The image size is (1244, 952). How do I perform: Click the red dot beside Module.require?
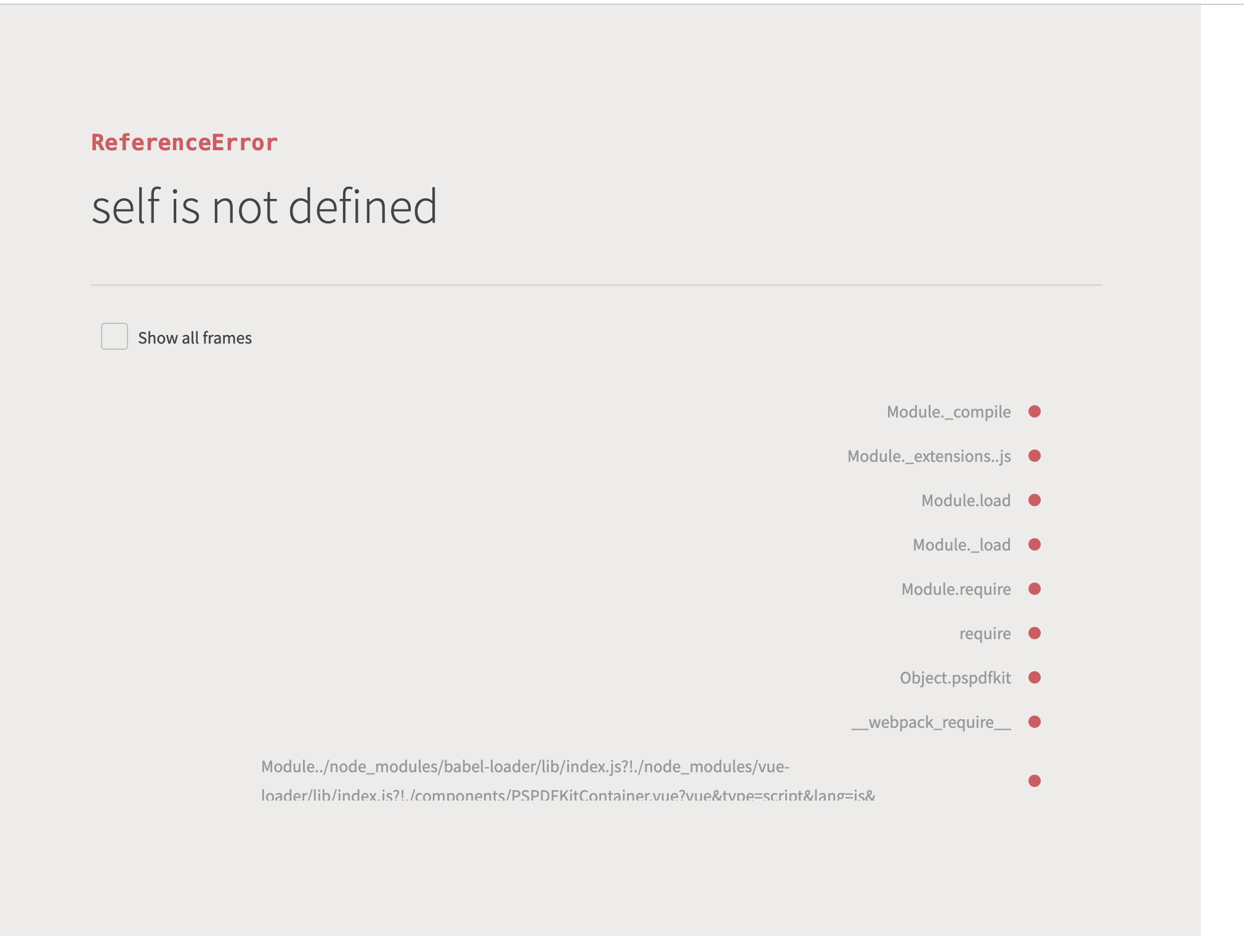coord(1035,589)
